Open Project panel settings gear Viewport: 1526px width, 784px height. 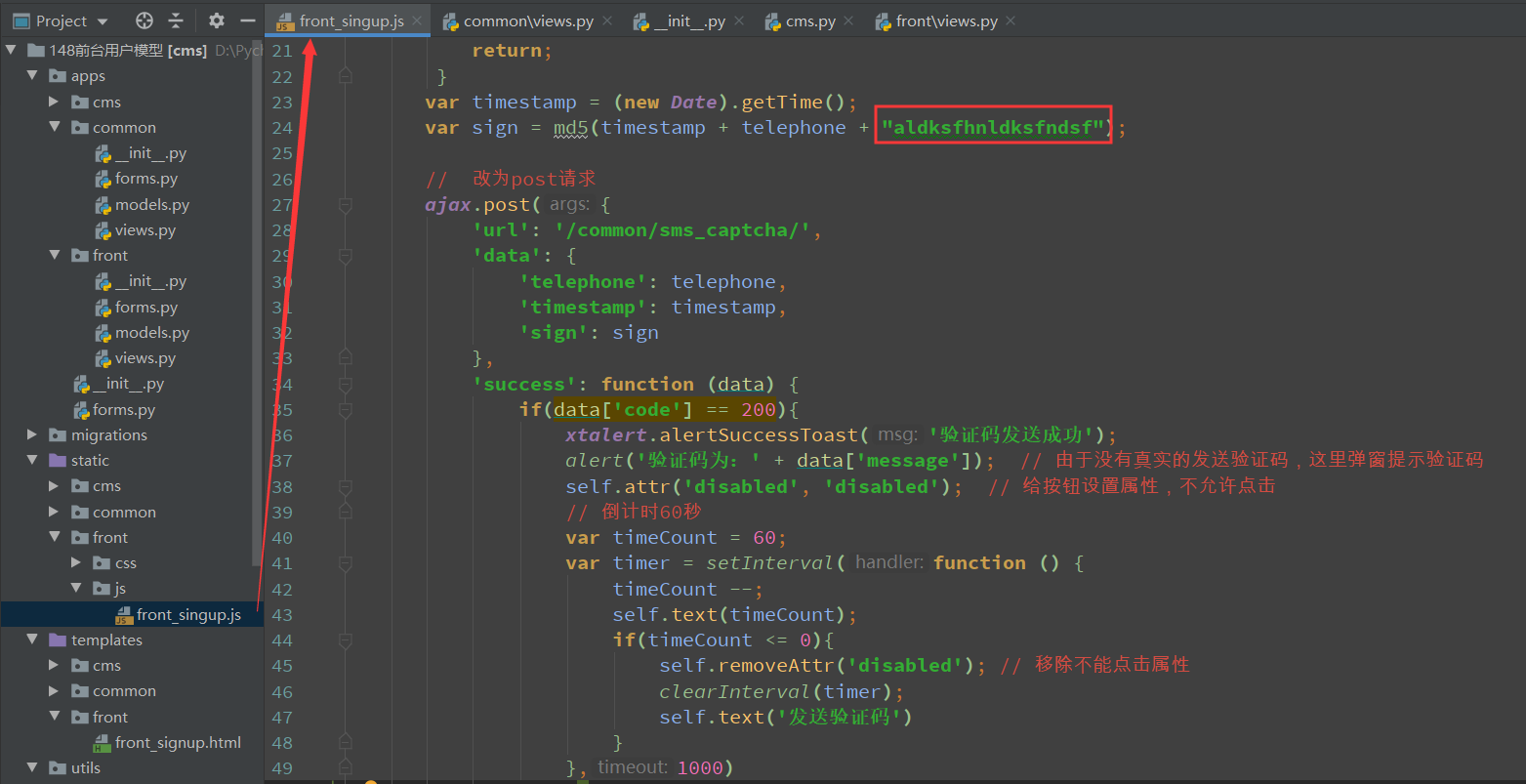[x=217, y=21]
